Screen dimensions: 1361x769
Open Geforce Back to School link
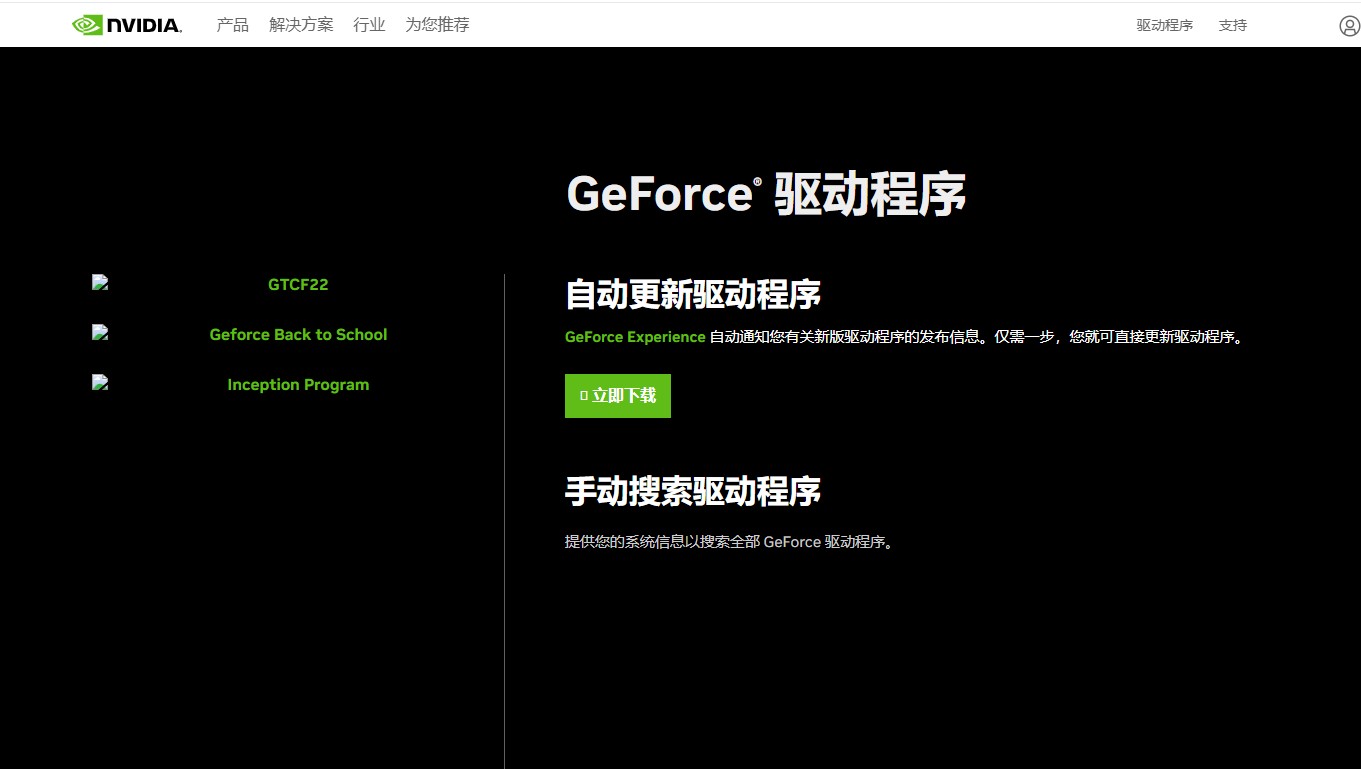click(x=298, y=334)
